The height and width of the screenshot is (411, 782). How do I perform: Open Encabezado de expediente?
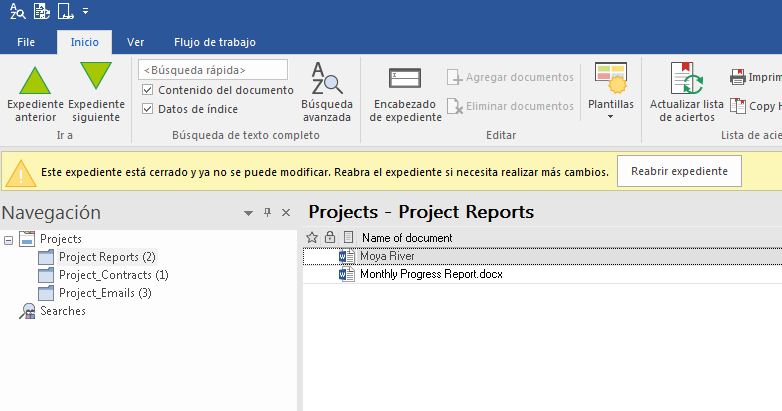click(x=405, y=95)
